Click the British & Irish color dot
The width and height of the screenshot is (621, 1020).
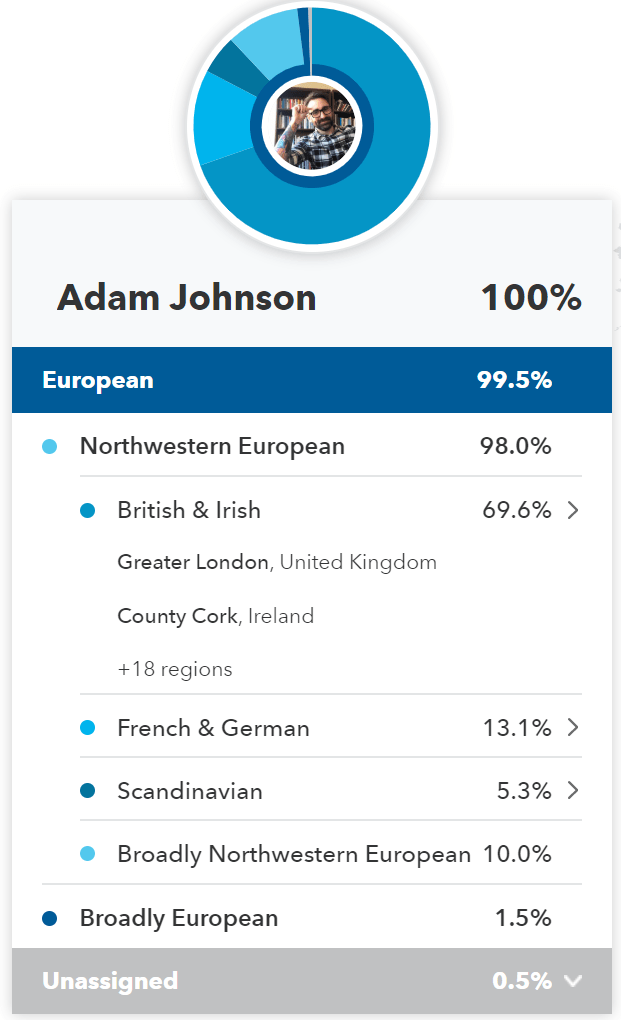point(87,510)
